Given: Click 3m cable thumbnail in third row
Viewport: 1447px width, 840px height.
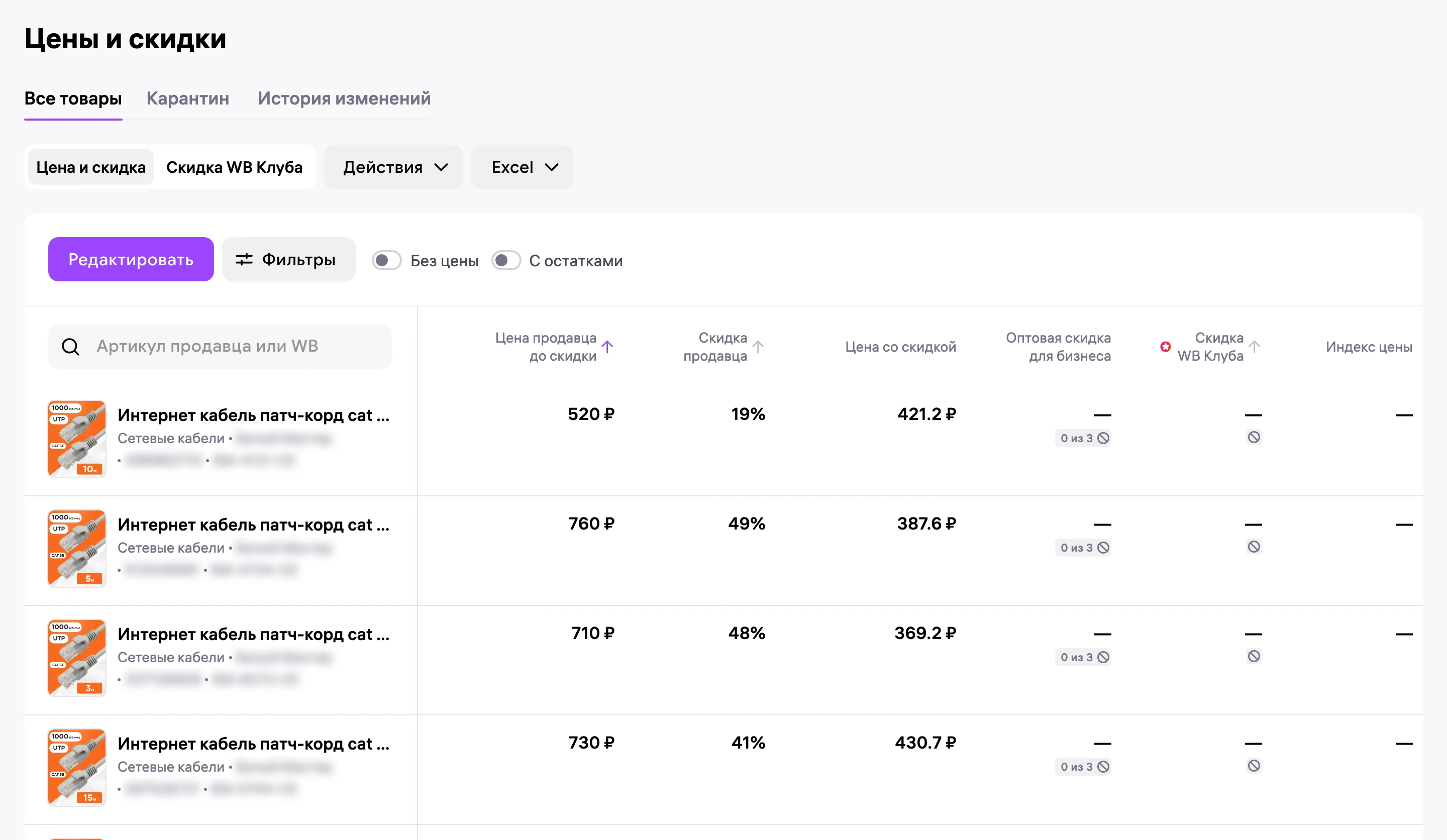Looking at the screenshot, I should (x=77, y=658).
